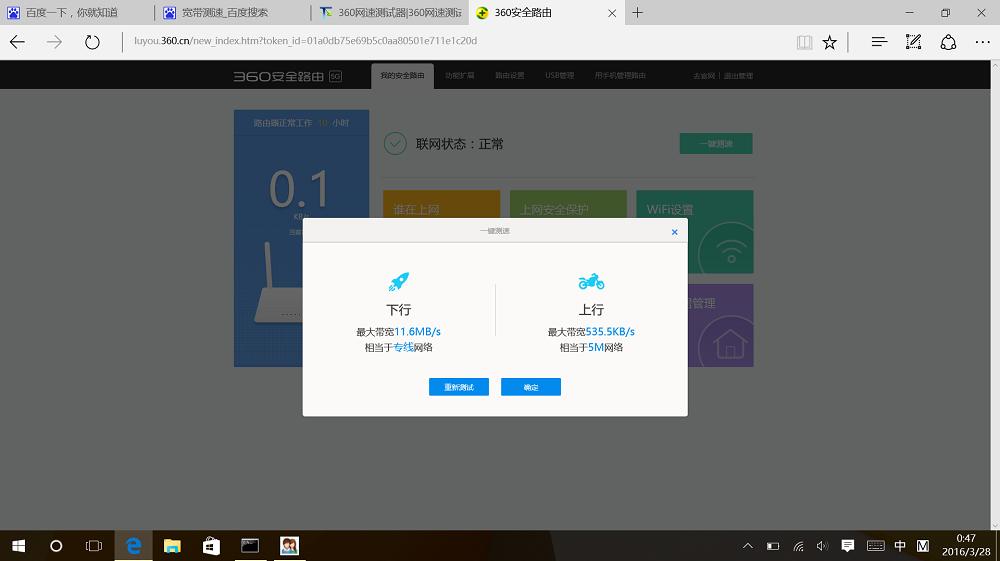The width and height of the screenshot is (1000, 561).
Task: Close the 360安全路由 browser tab
Action: coord(612,13)
